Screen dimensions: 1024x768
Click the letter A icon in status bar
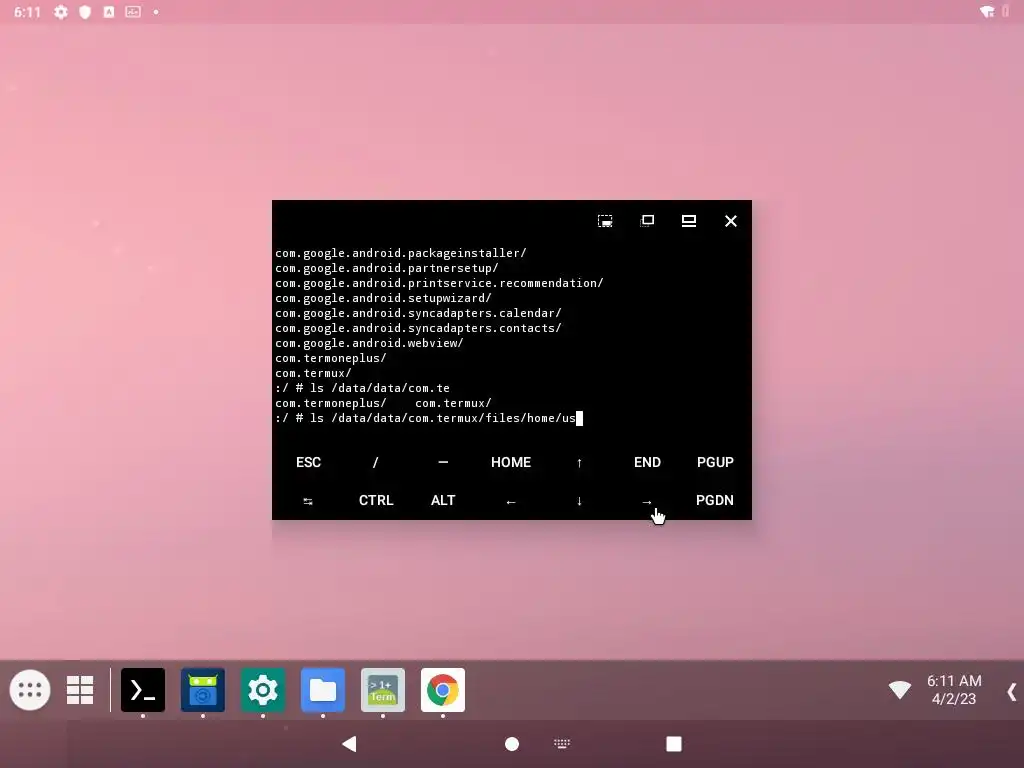coord(108,12)
